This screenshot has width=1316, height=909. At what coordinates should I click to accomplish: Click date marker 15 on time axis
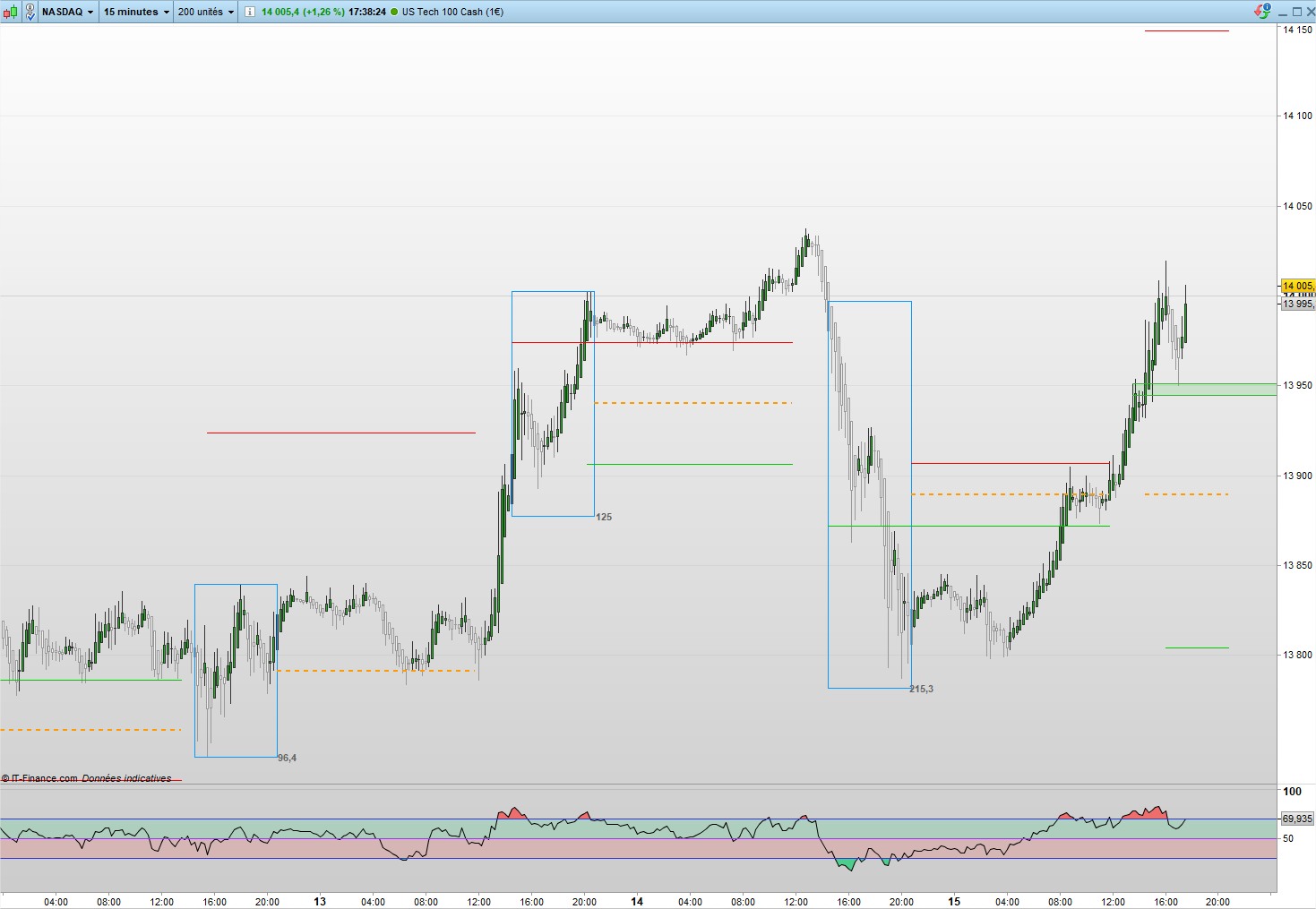[954, 902]
